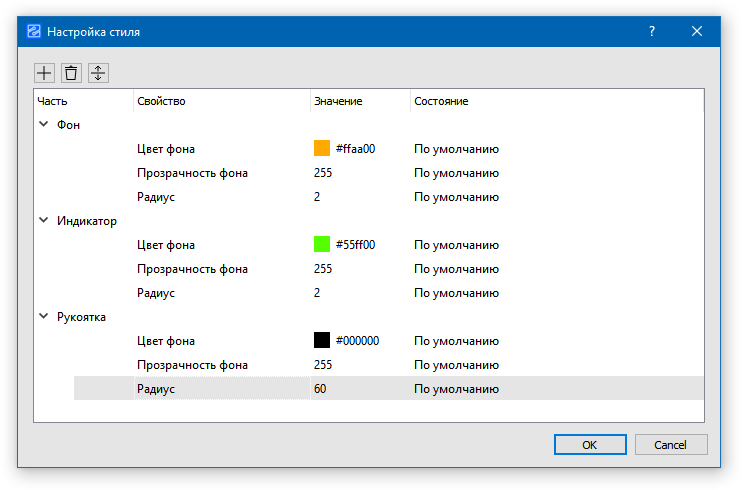Click the app icon in the title bar

click(33, 31)
